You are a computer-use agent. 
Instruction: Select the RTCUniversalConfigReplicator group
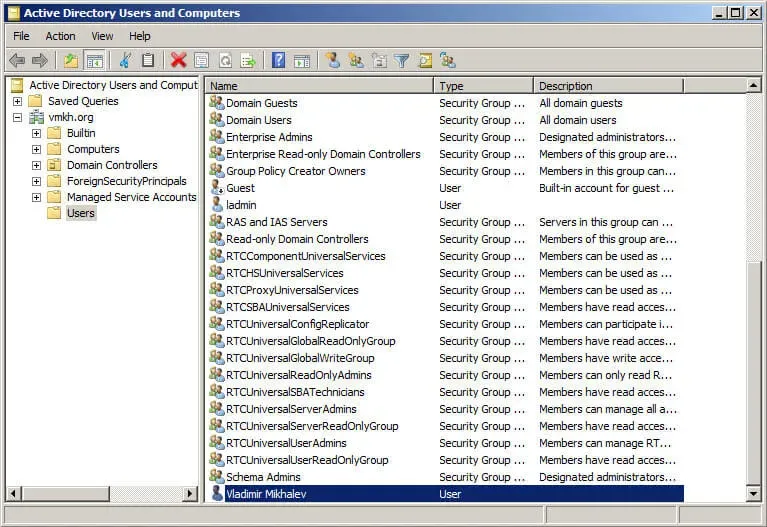297,324
